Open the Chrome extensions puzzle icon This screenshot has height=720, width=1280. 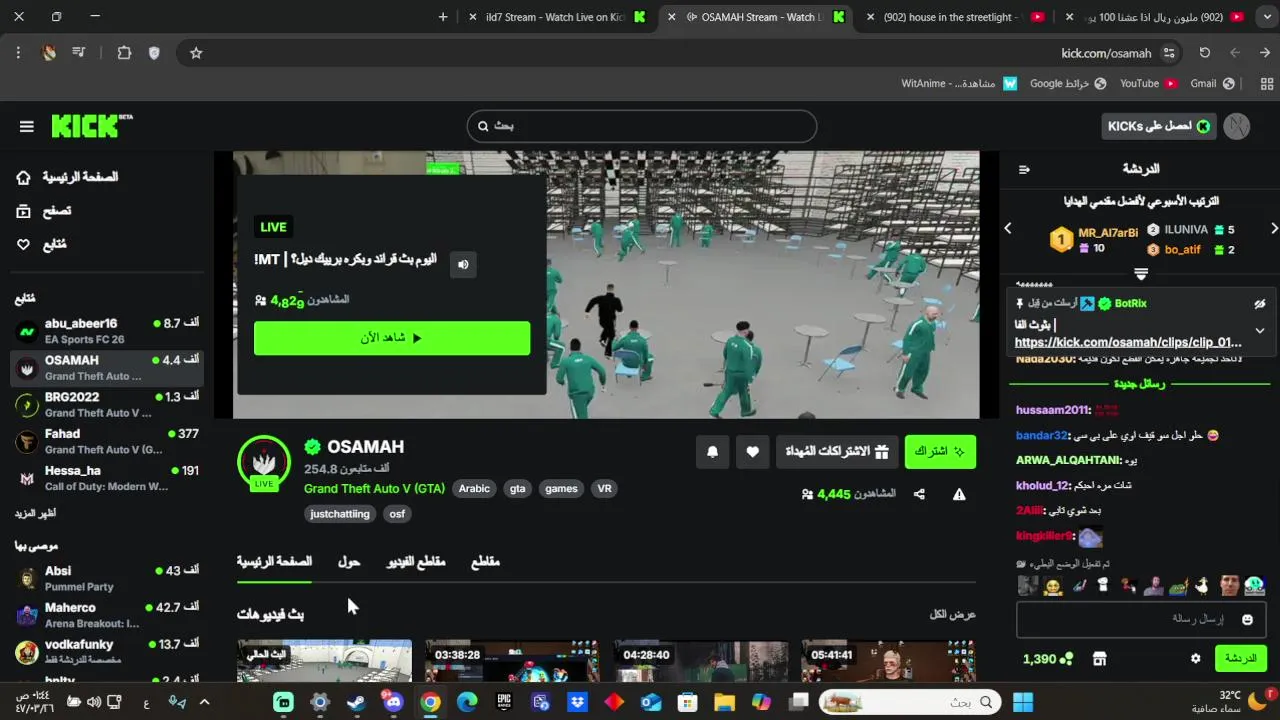(124, 53)
